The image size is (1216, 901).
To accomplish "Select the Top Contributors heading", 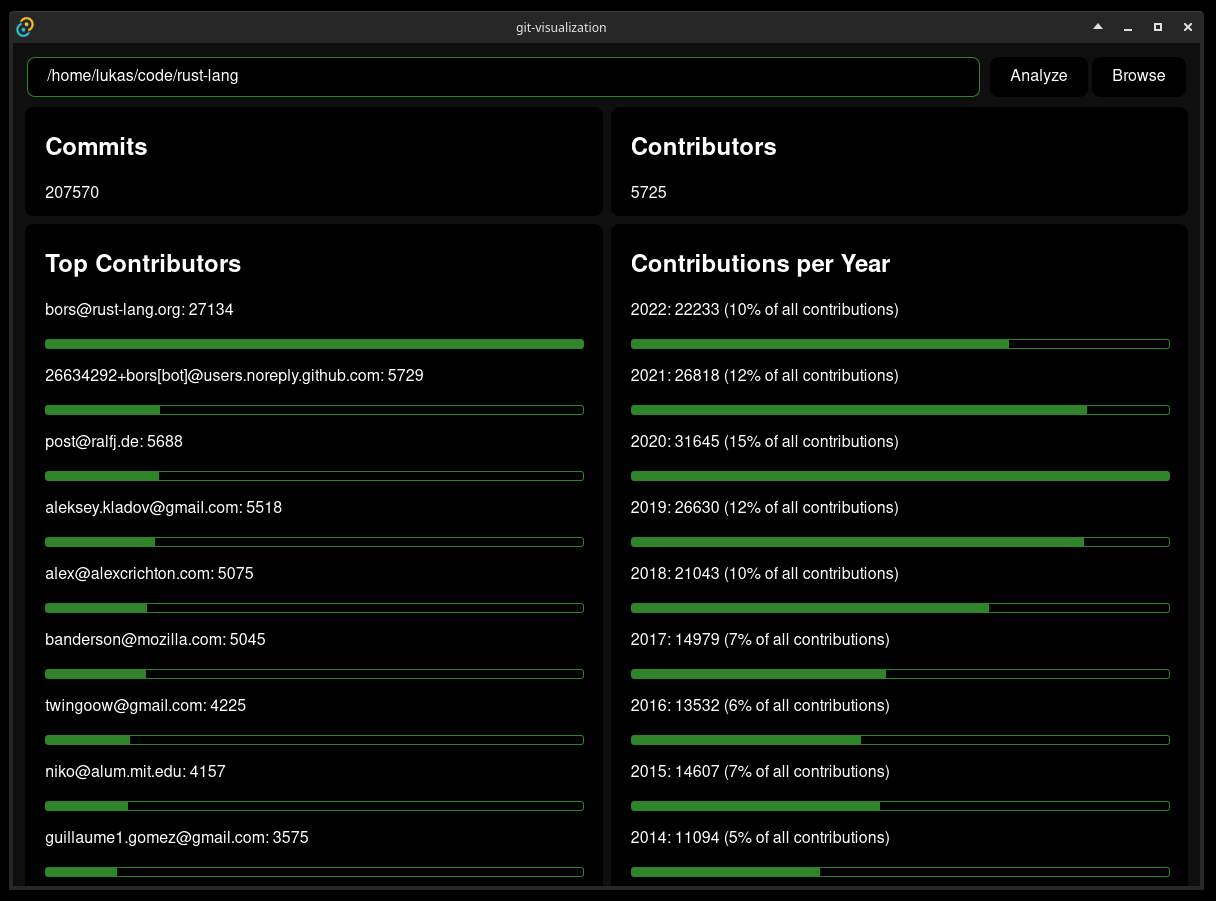I will pyautogui.click(x=143, y=264).
